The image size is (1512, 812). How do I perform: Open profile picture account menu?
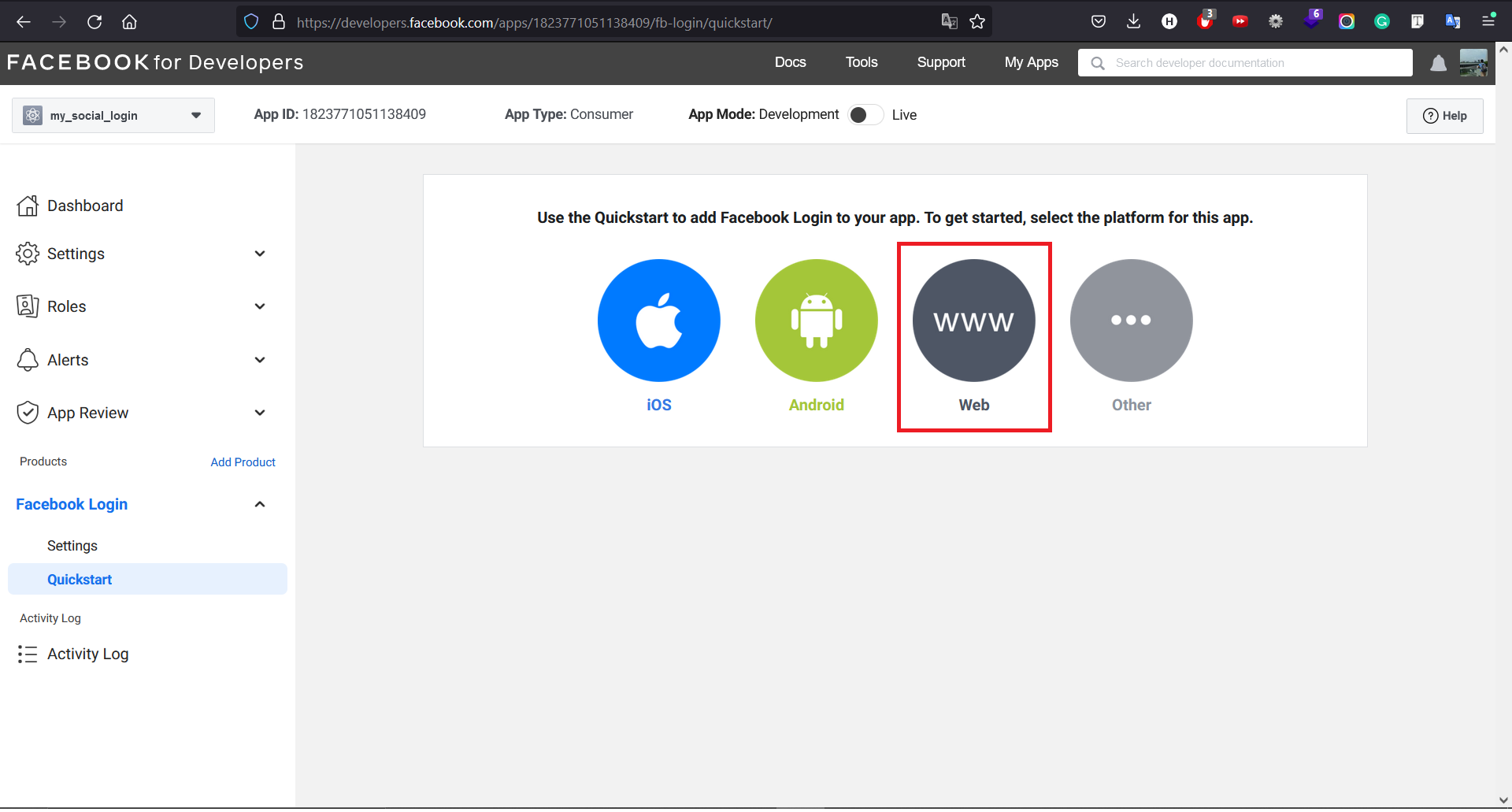(1473, 63)
